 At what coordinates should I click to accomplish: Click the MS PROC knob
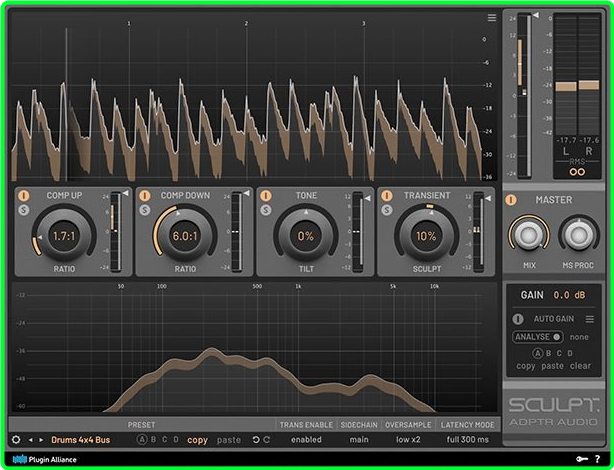coord(579,235)
